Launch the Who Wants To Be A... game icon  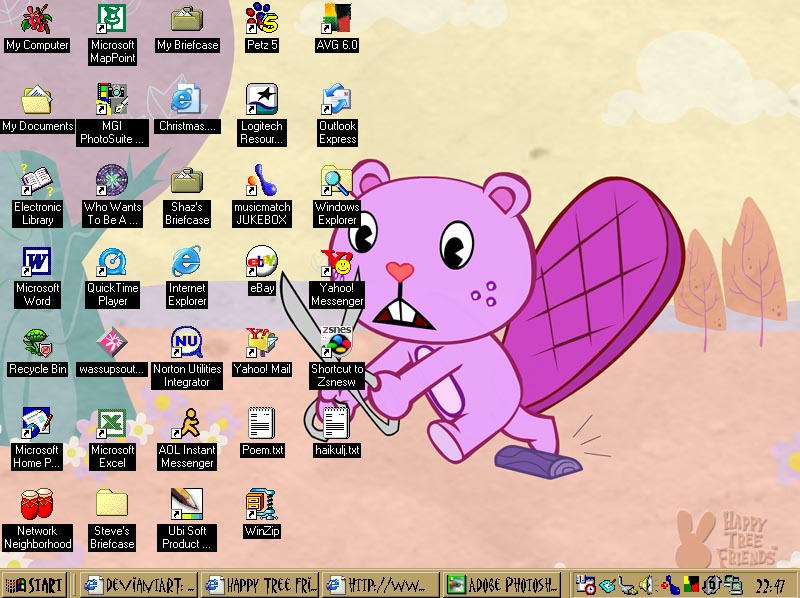(x=112, y=180)
